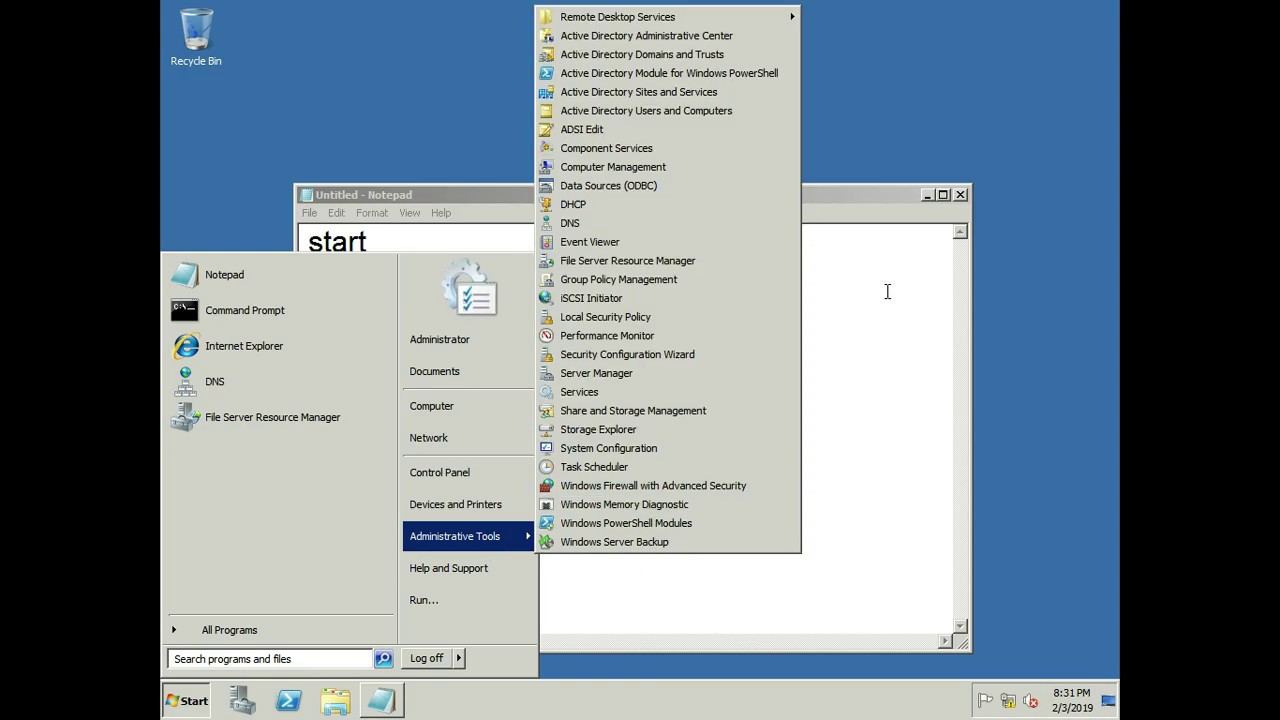The image size is (1280, 720).
Task: Open the Edit menu in Notepad
Action: tap(336, 213)
